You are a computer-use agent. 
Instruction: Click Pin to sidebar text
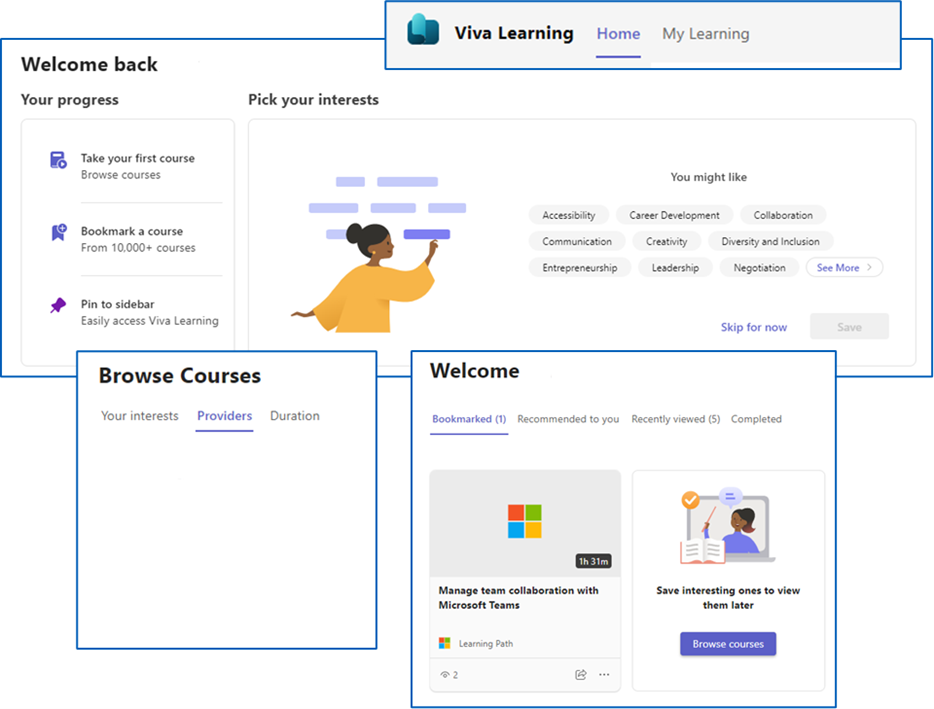[117, 304]
